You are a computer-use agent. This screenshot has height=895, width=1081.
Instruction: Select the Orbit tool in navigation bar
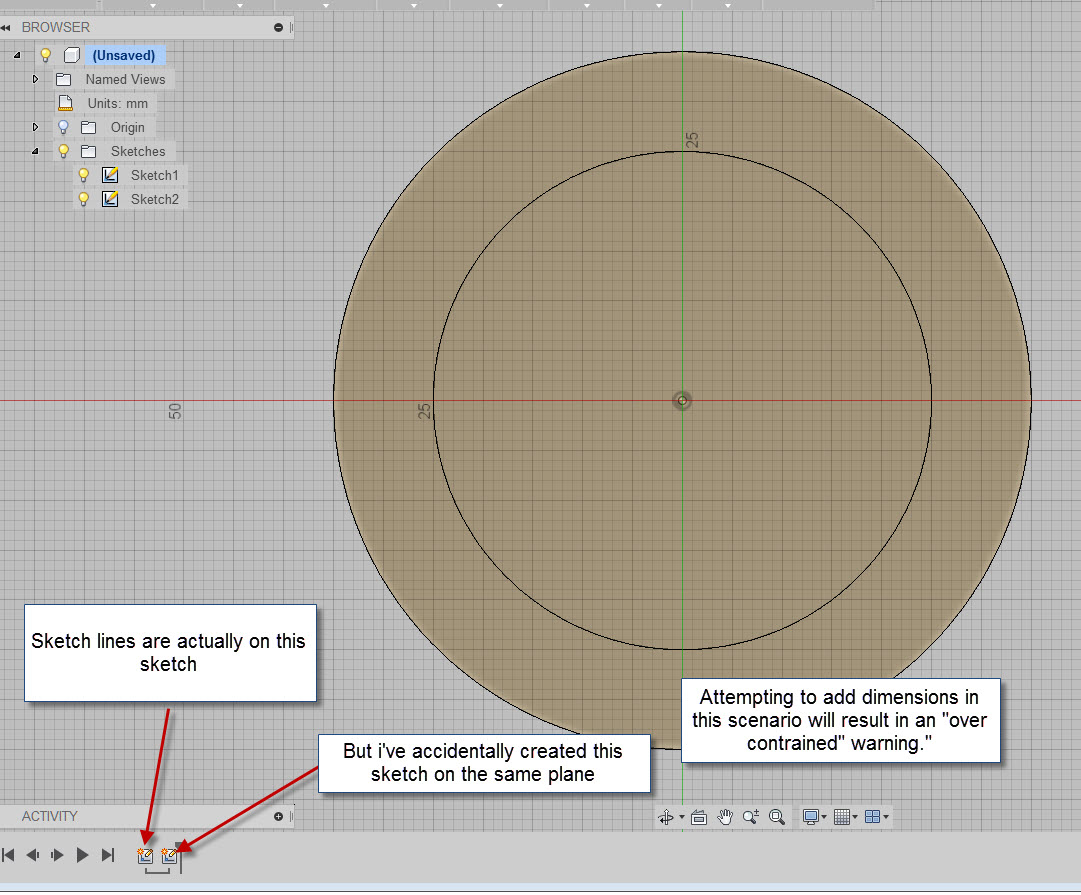click(665, 817)
